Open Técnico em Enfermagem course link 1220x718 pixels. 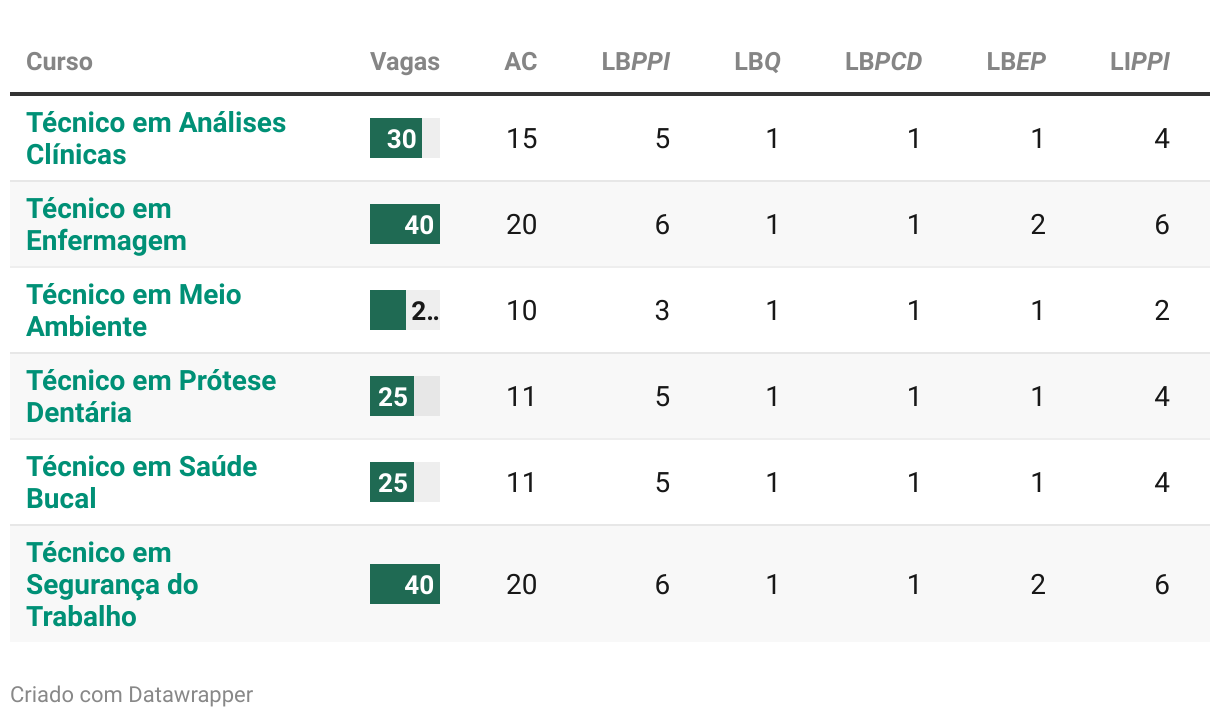click(106, 224)
